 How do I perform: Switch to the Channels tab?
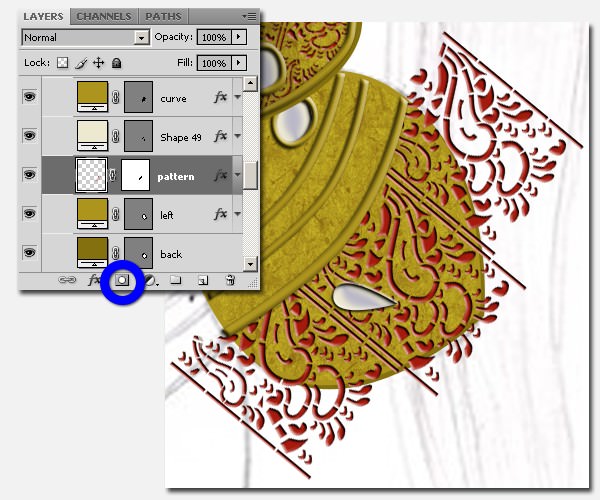click(104, 17)
